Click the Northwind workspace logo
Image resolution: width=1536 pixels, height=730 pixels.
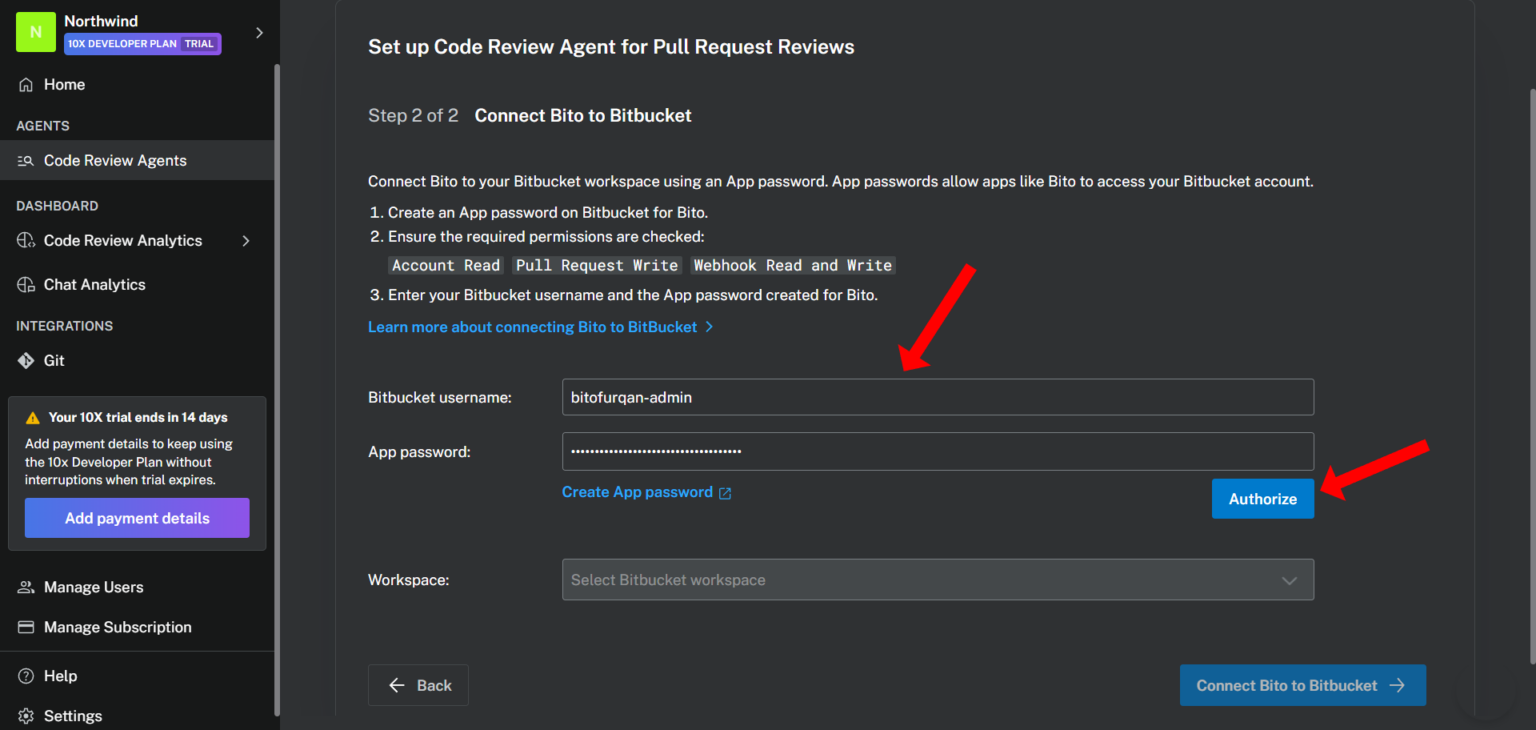pyautogui.click(x=35, y=32)
